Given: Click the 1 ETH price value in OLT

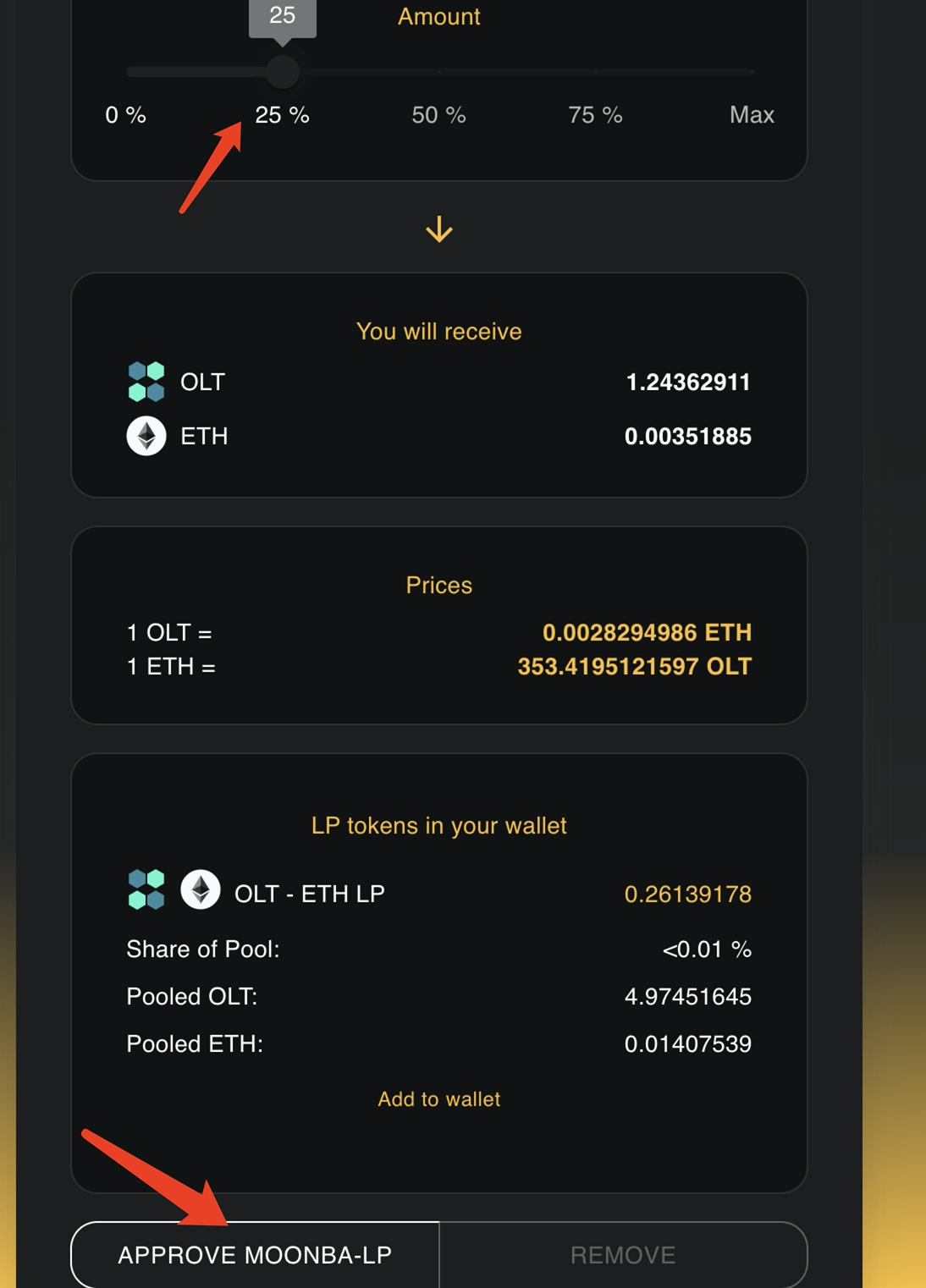Looking at the screenshot, I should [634, 667].
